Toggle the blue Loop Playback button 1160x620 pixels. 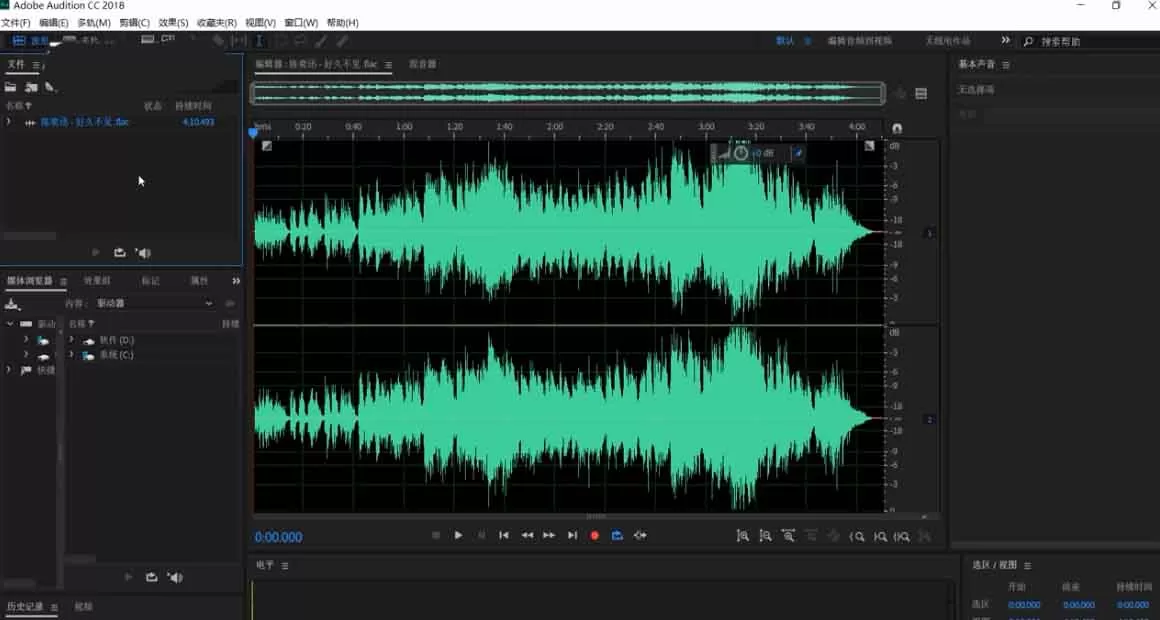(617, 535)
